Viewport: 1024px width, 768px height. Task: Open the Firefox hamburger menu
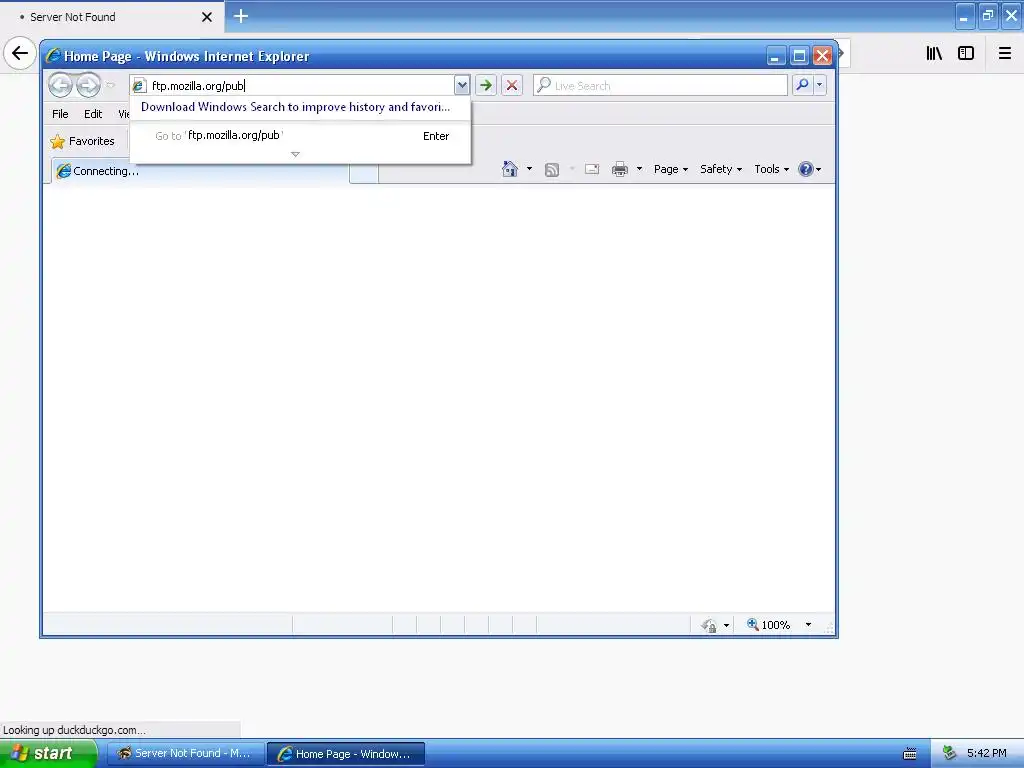click(x=1004, y=53)
